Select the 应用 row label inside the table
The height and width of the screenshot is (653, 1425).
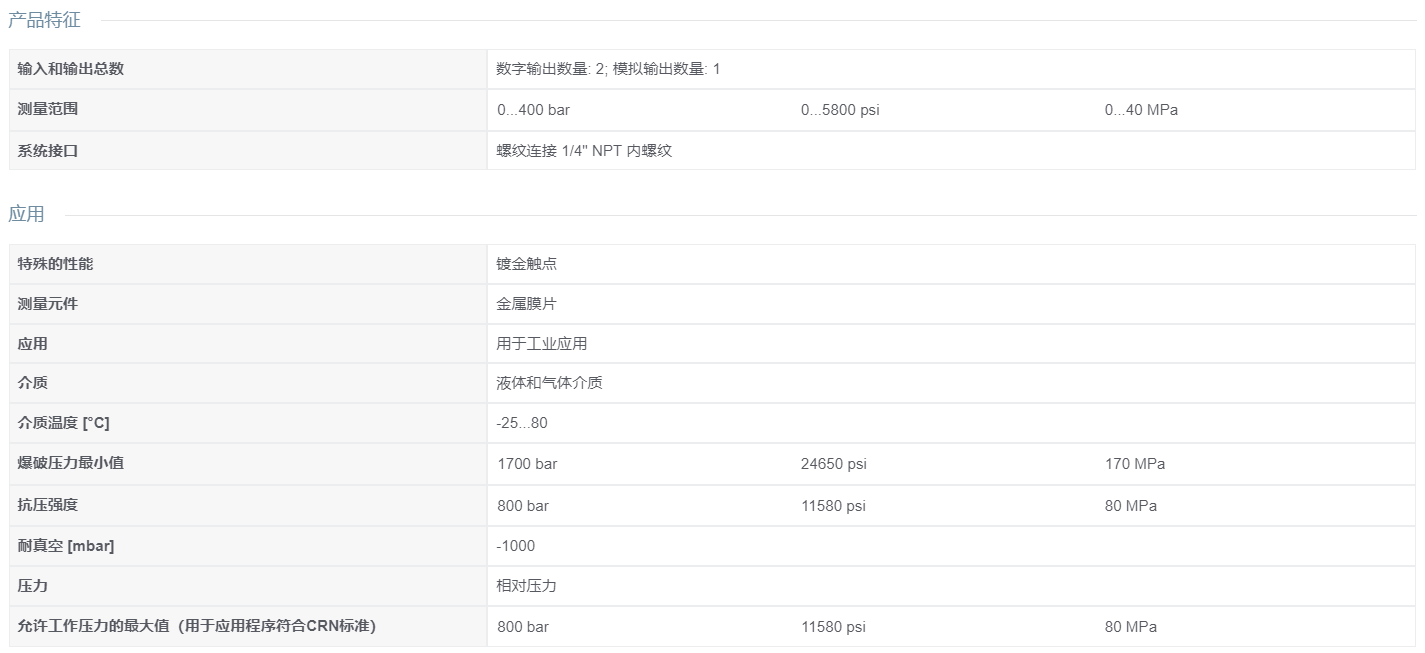tap(32, 344)
